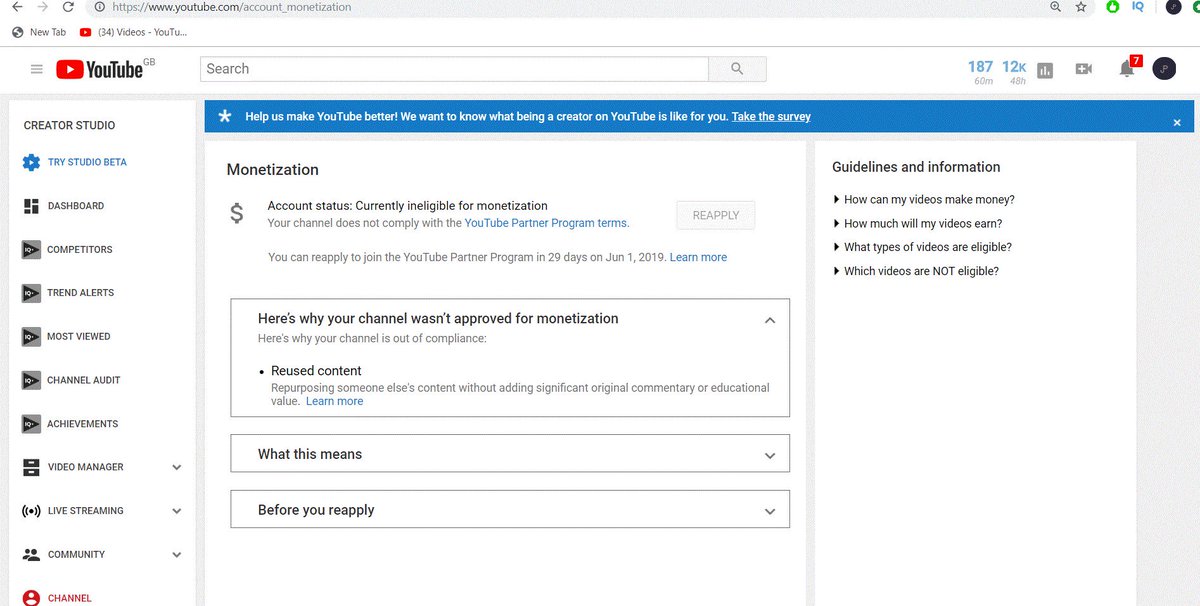Click the Most Viewed vidIQ icon
Image resolution: width=1200 pixels, height=606 pixels.
coord(31,337)
